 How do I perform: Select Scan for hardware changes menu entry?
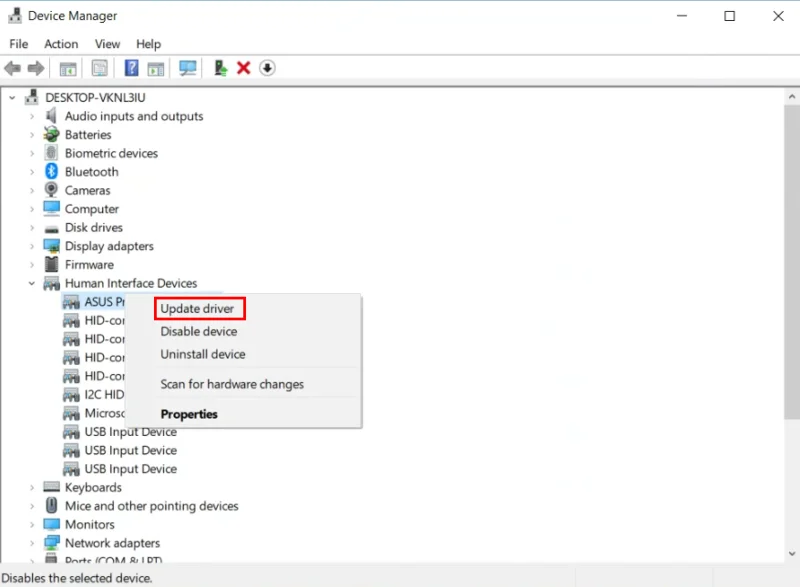click(232, 384)
